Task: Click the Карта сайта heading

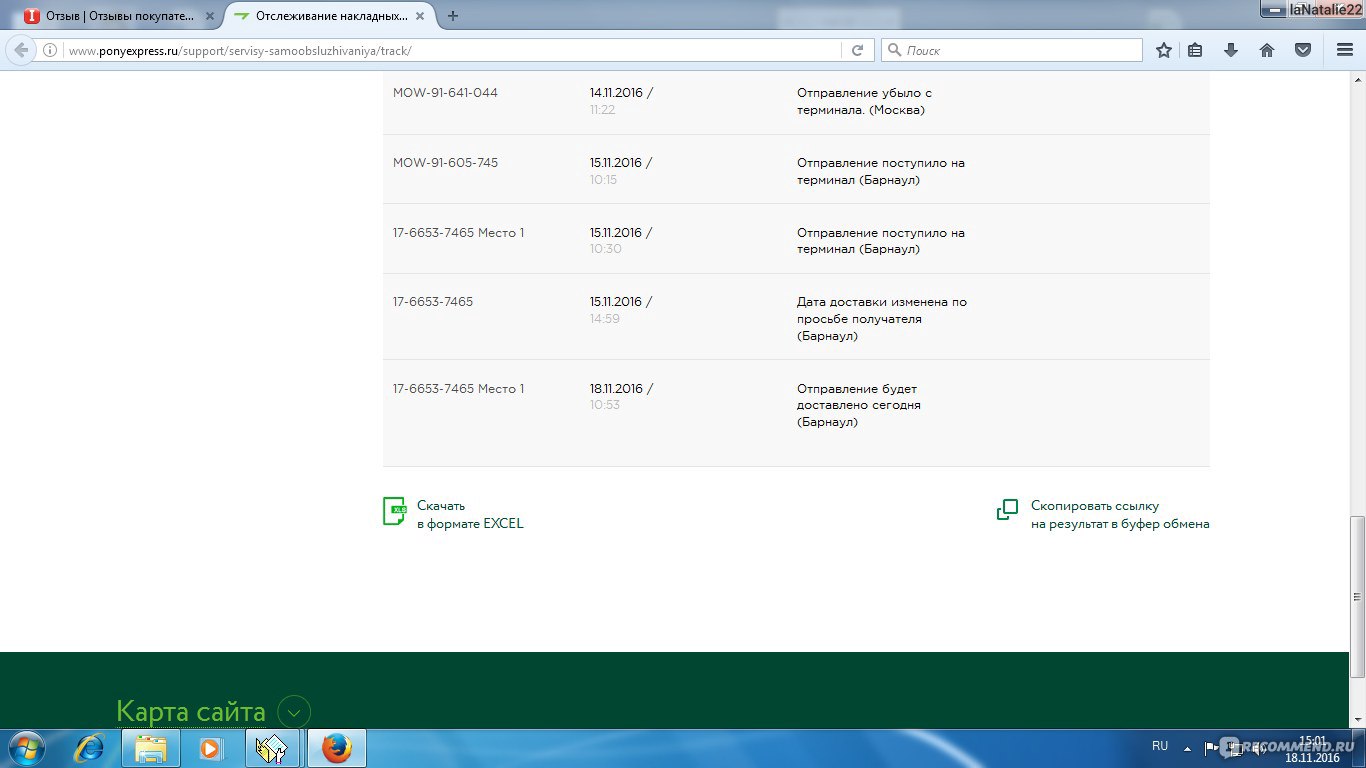Action: pos(191,712)
